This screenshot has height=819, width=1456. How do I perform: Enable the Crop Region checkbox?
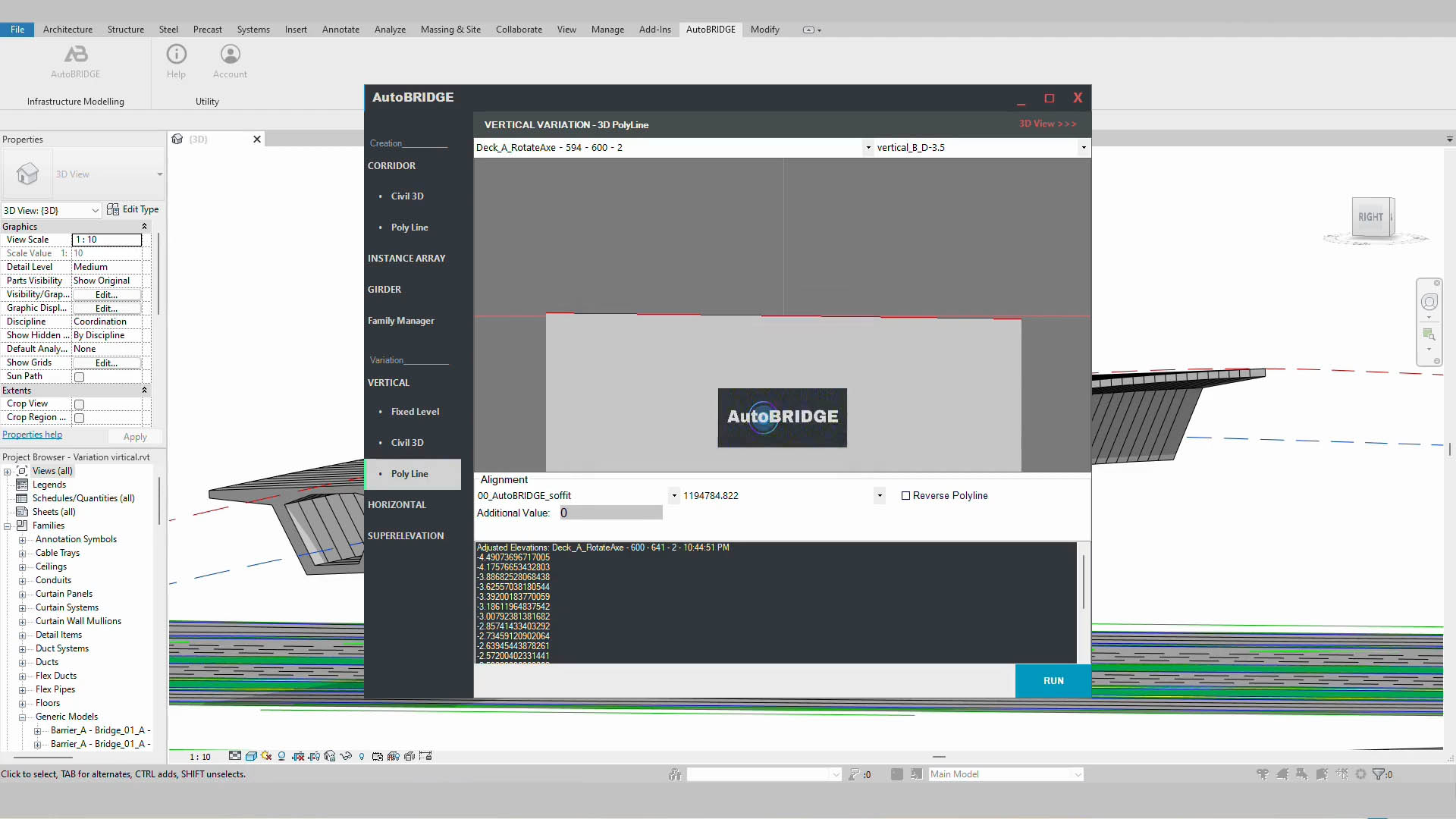pyautogui.click(x=79, y=418)
